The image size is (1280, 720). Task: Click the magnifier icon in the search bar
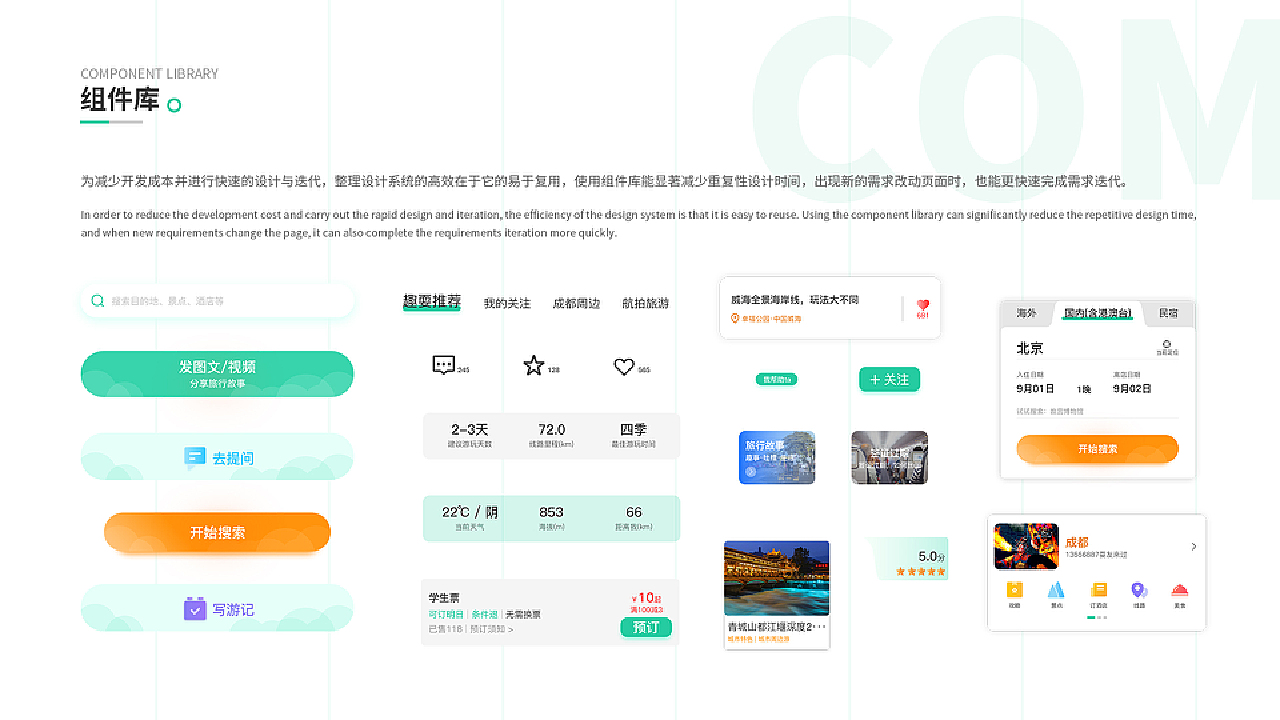coord(97,300)
